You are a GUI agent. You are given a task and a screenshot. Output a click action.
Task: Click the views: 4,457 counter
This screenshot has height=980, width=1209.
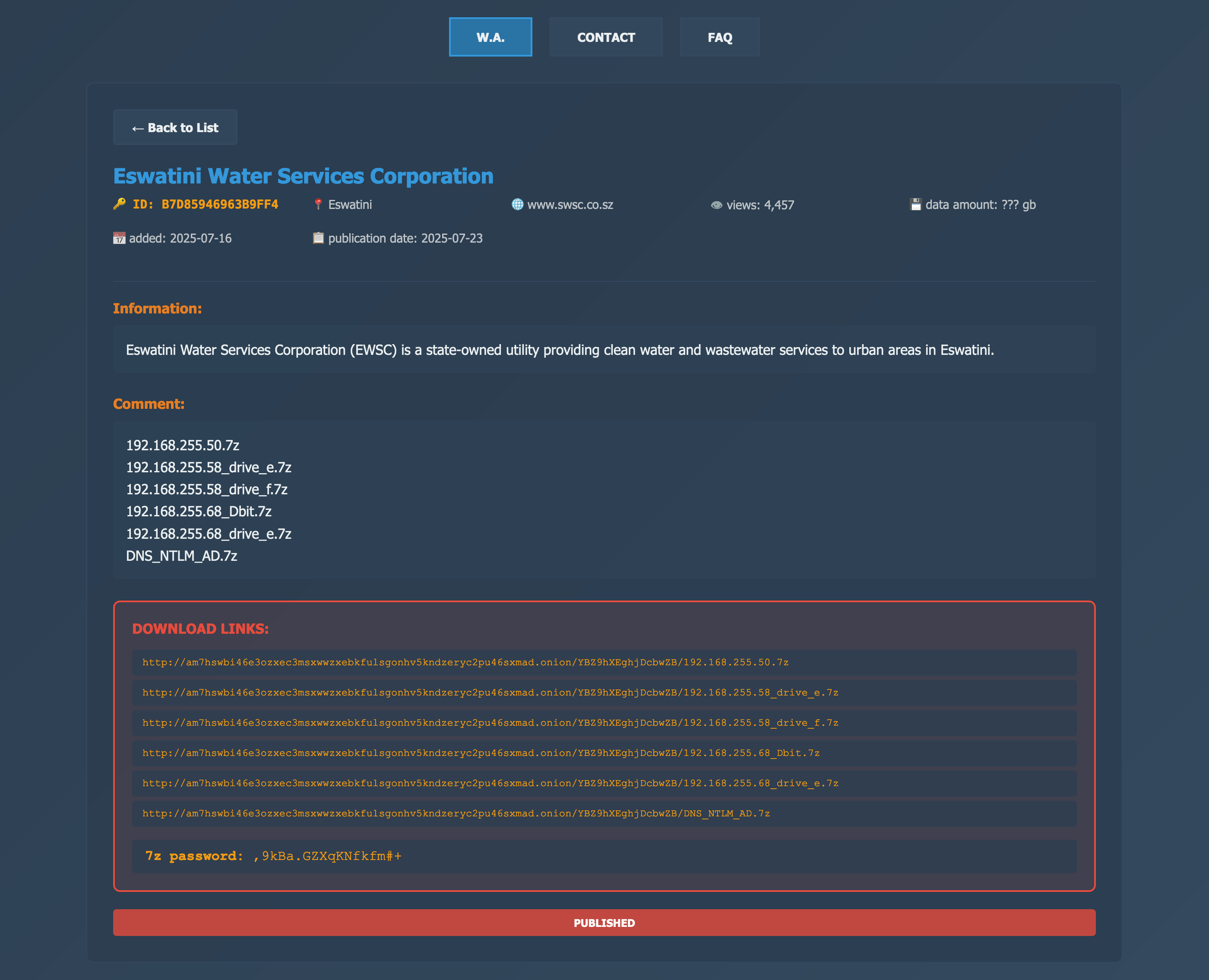760,205
